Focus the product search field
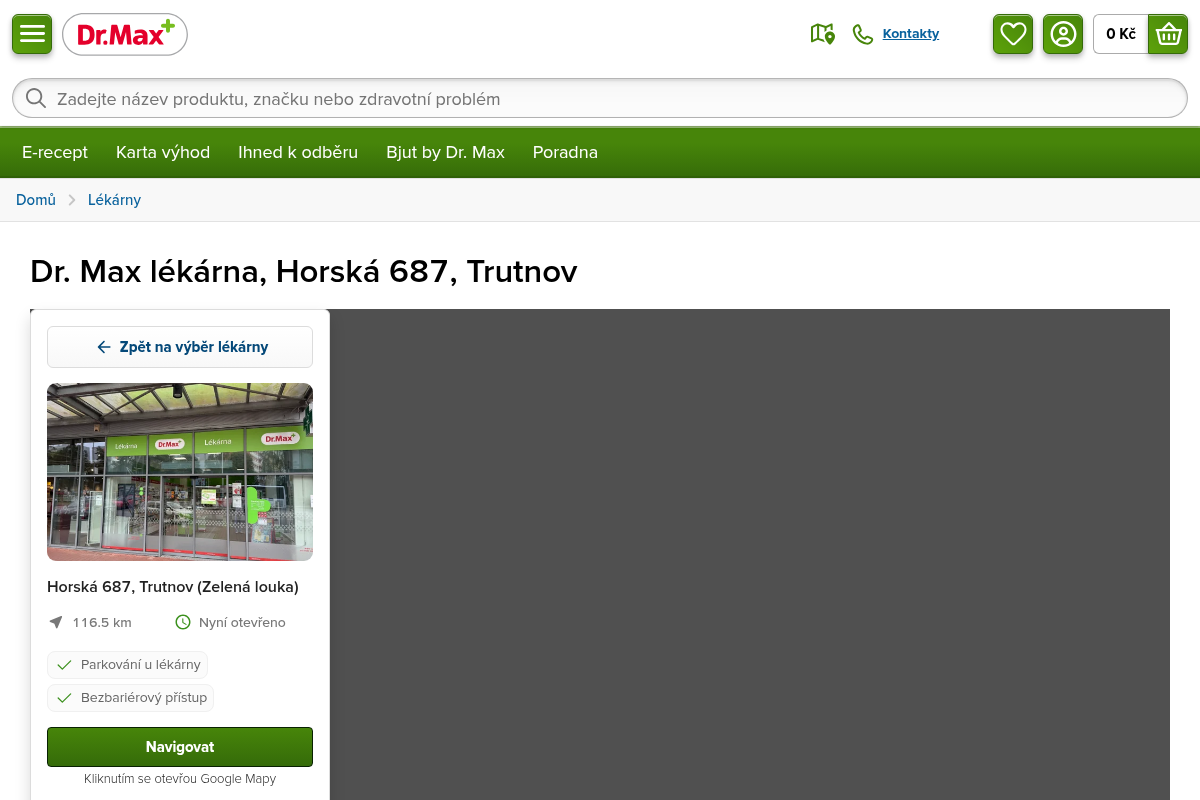Image resolution: width=1200 pixels, height=800 pixels. (600, 98)
